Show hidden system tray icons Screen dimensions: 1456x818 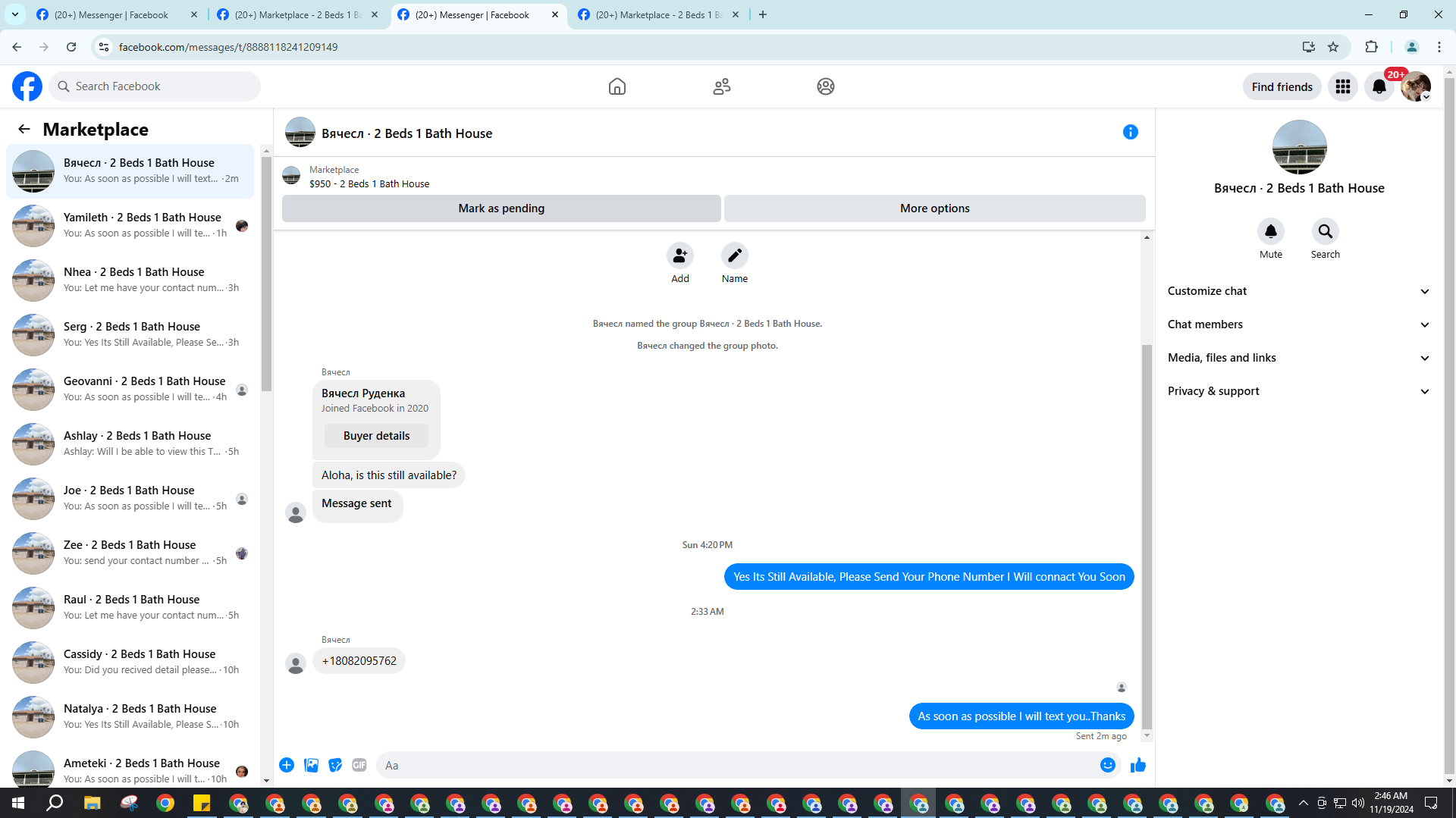(x=1303, y=803)
